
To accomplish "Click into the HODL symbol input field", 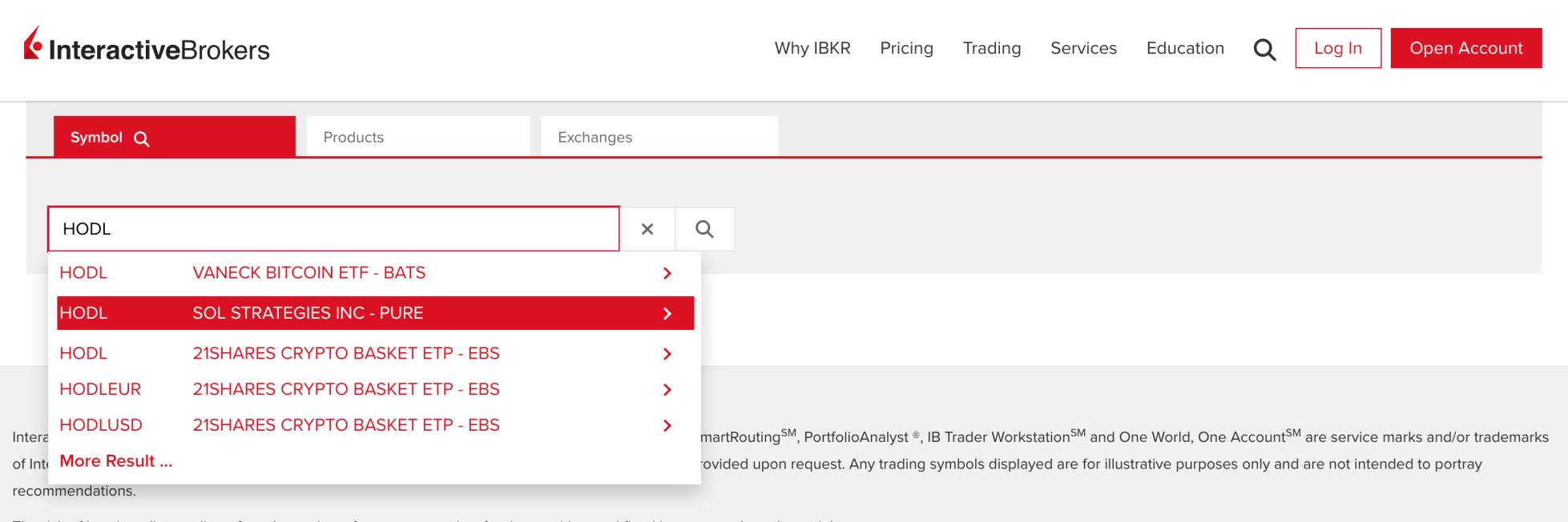I will [x=333, y=229].
